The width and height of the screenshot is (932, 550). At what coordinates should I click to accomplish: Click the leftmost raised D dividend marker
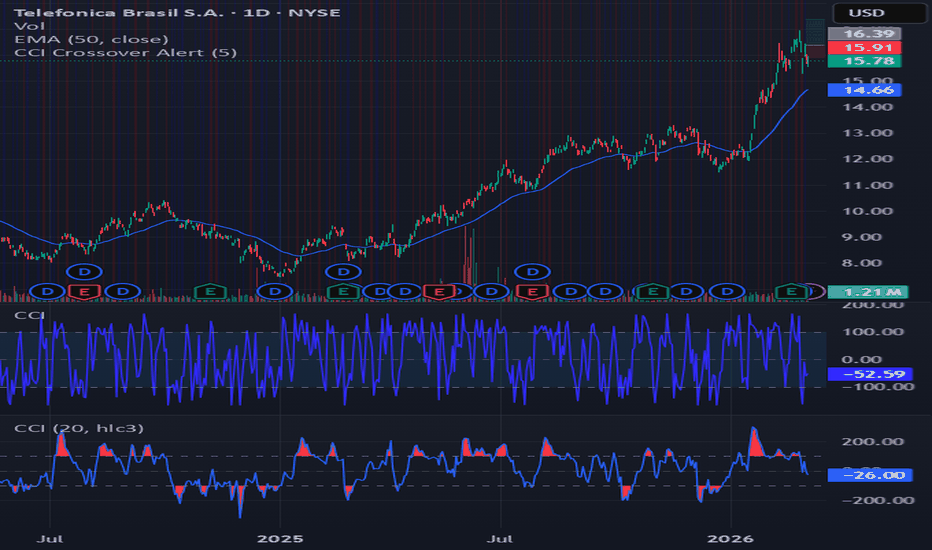coord(86,271)
